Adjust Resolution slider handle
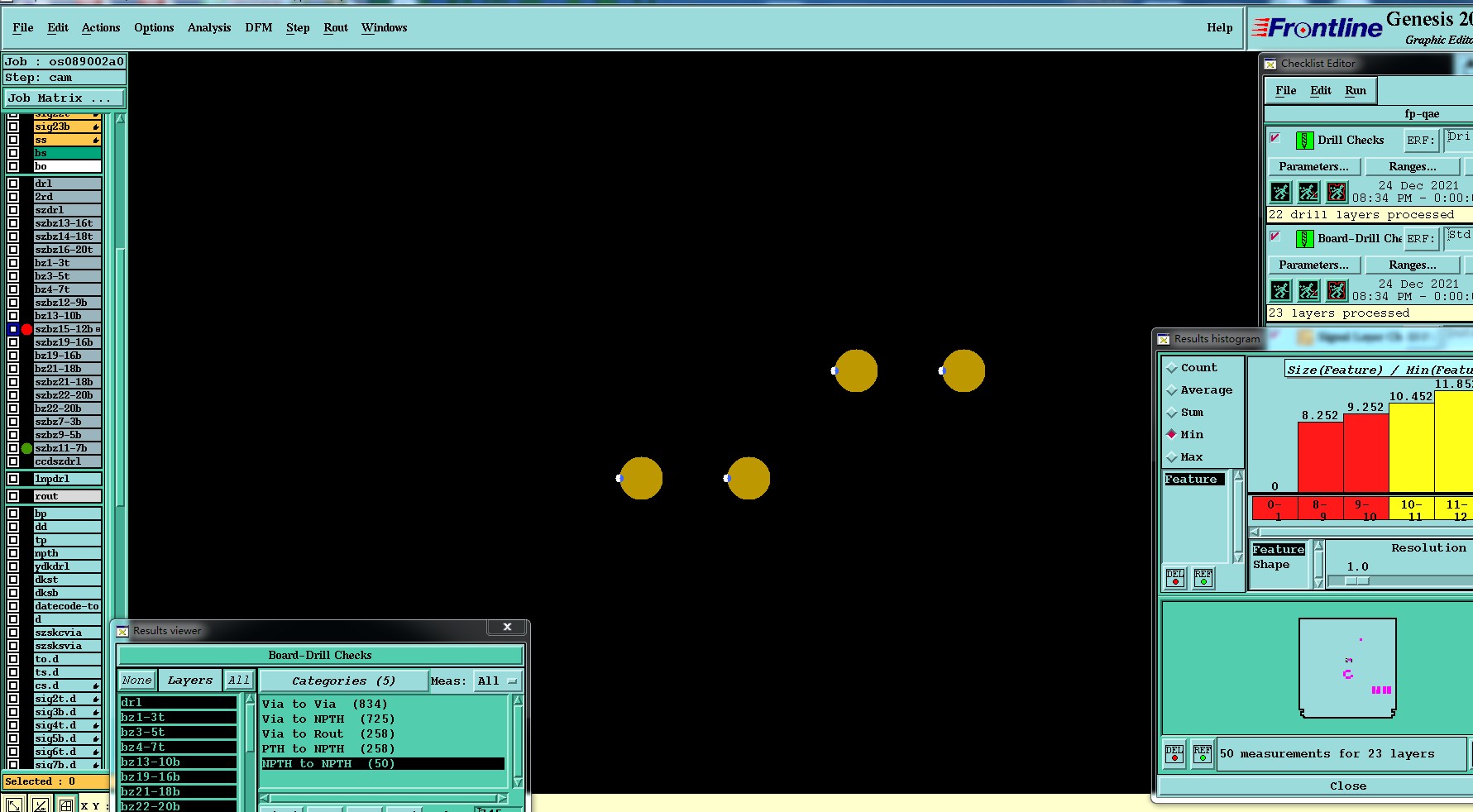1473x812 pixels. 1357,581
